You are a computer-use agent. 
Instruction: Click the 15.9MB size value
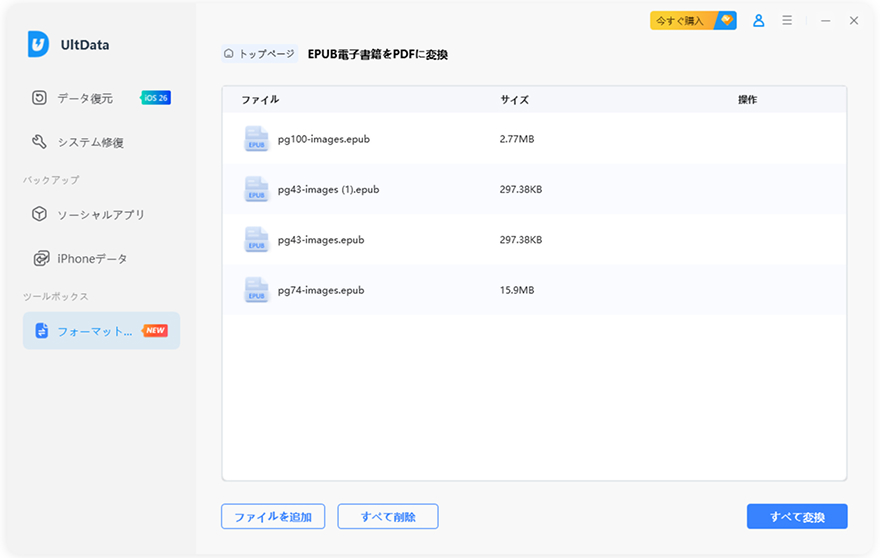[x=517, y=290]
